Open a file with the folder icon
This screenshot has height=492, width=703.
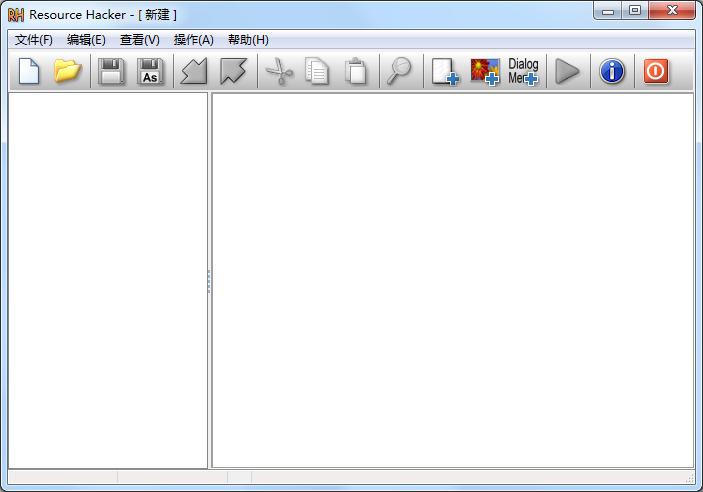tap(67, 71)
